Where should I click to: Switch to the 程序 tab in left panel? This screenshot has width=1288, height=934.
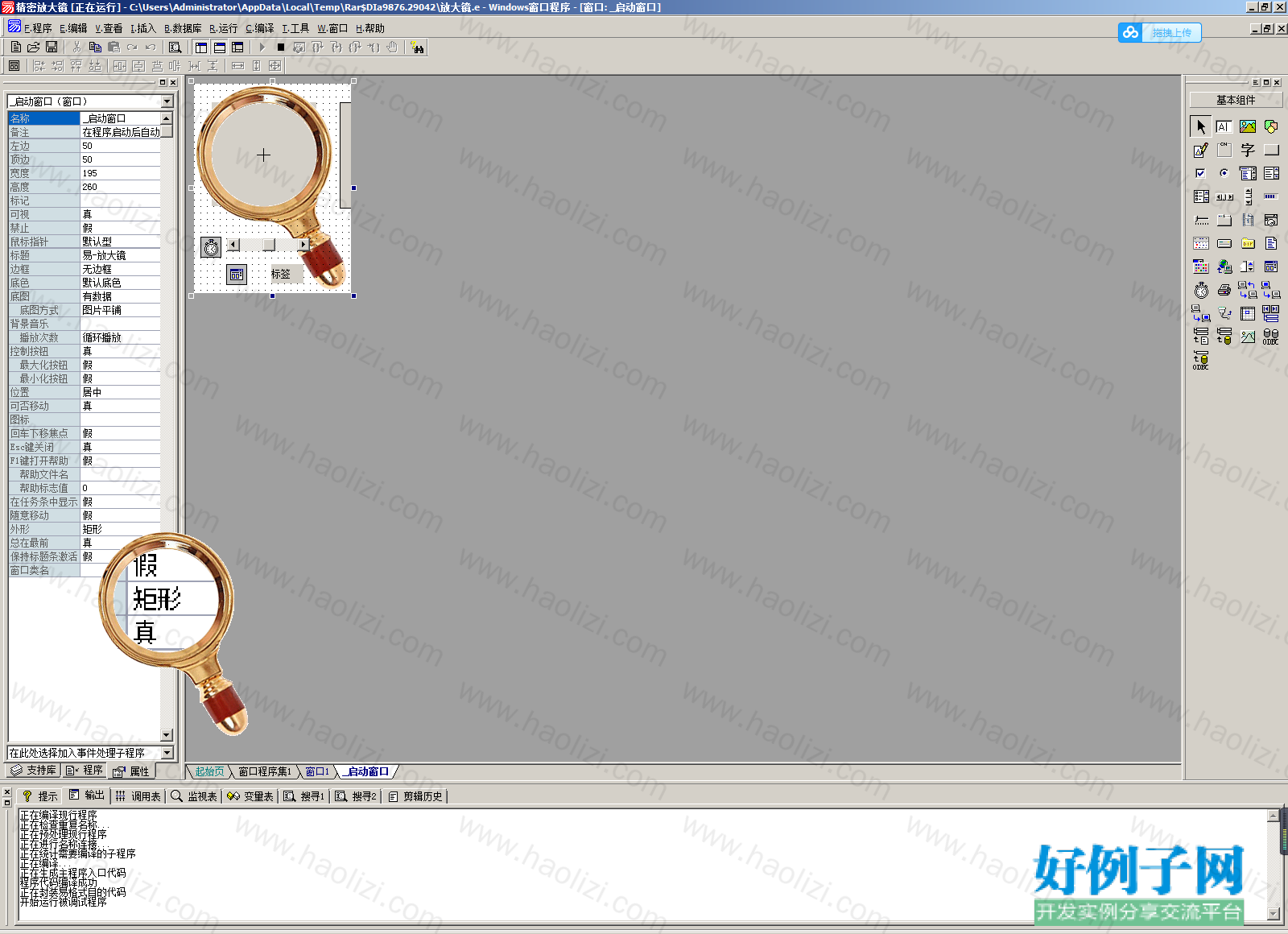pyautogui.click(x=85, y=771)
